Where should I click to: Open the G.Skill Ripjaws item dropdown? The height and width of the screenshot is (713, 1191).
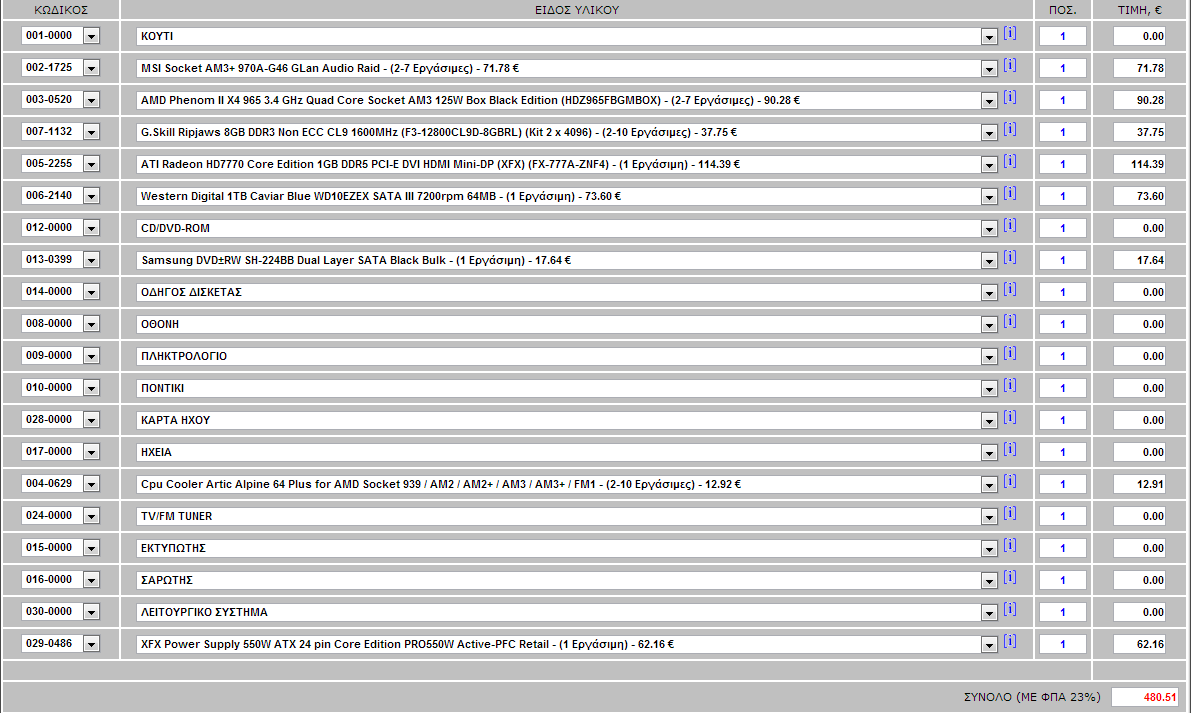(x=989, y=133)
